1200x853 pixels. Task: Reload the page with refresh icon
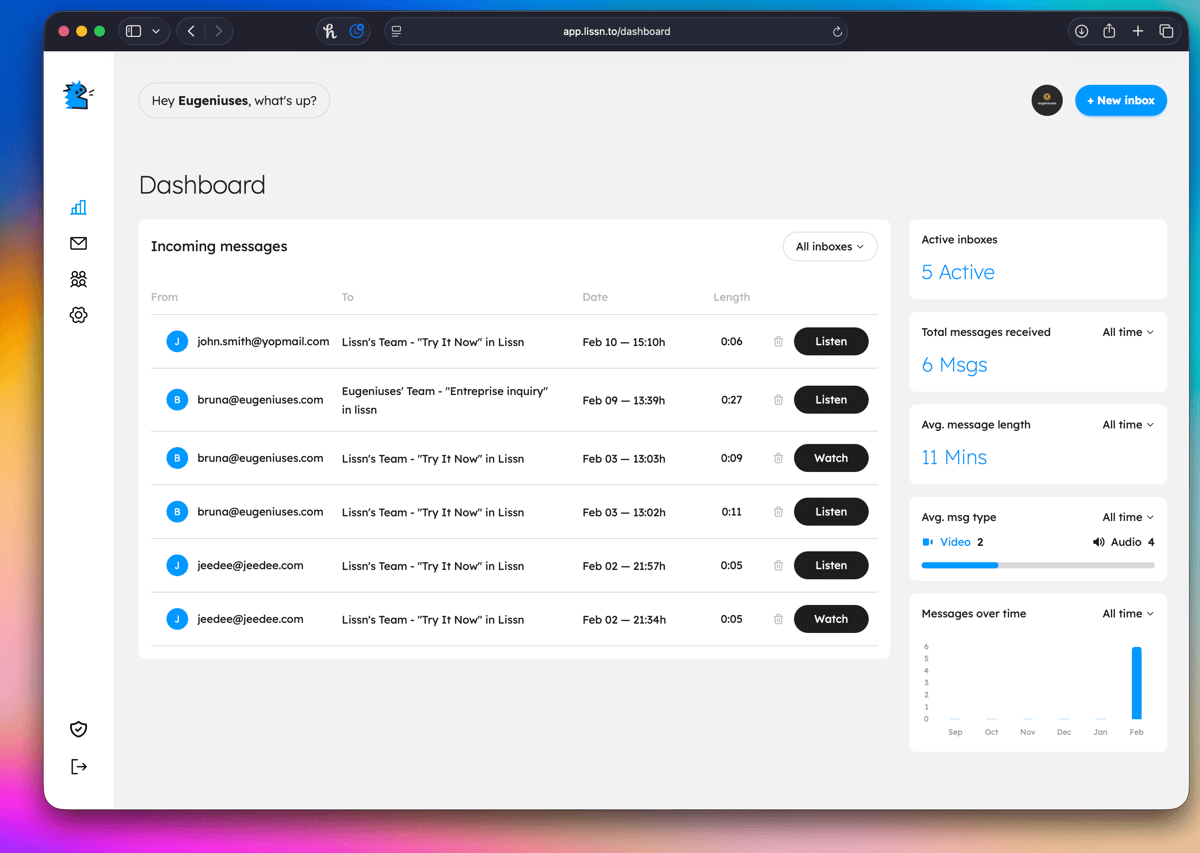pyautogui.click(x=837, y=32)
